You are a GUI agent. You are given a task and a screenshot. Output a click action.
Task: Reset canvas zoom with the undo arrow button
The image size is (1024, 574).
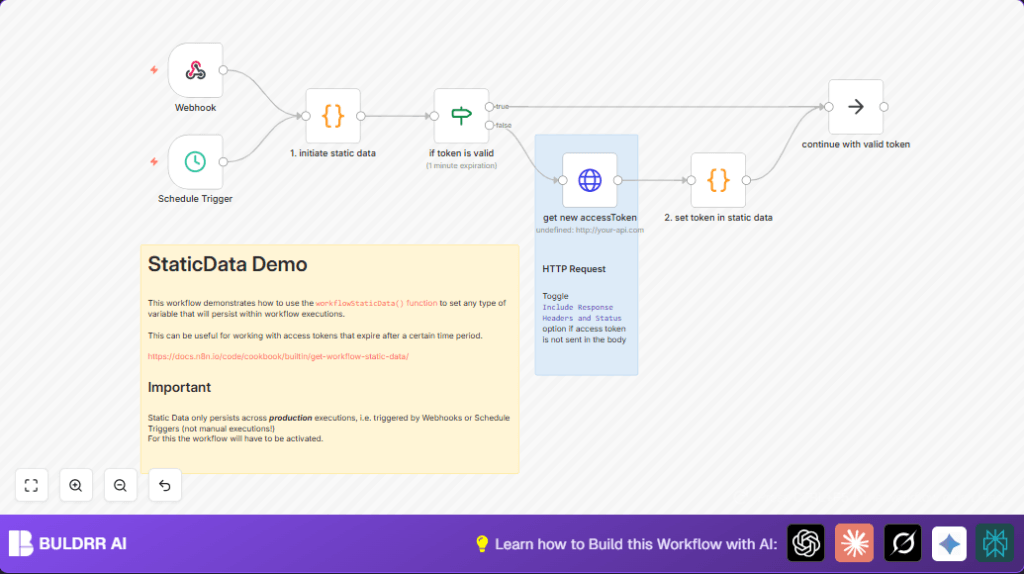point(165,485)
